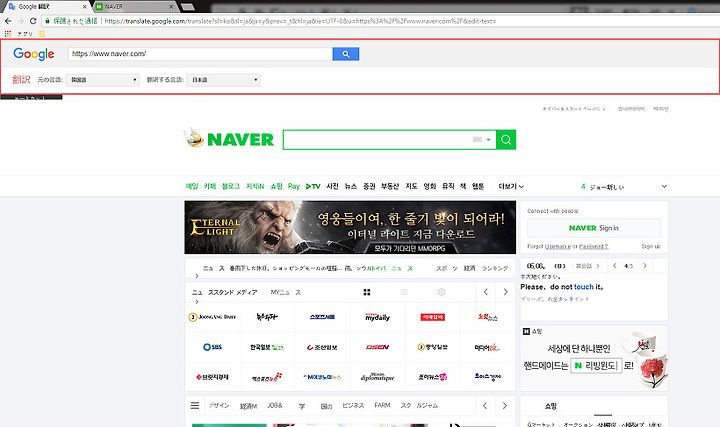Go back using browser back arrow
Screen dimensions: 720x427
pyautogui.click(x=8, y=21)
